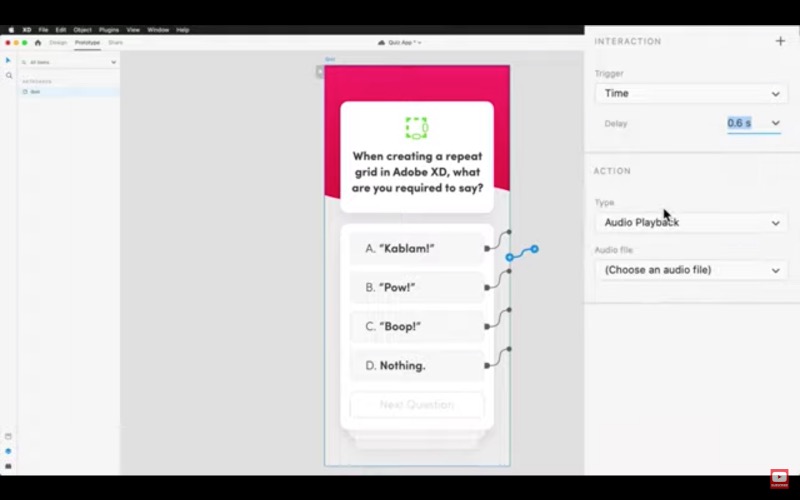This screenshot has width=800, height=500.
Task: Switch to the Design tab
Action: 58,43
